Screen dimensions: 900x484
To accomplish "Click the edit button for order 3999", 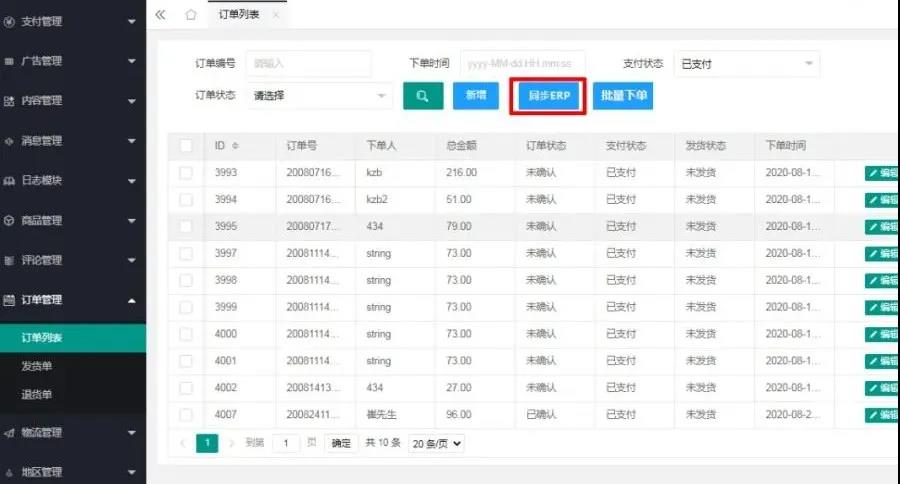I will coord(882,307).
